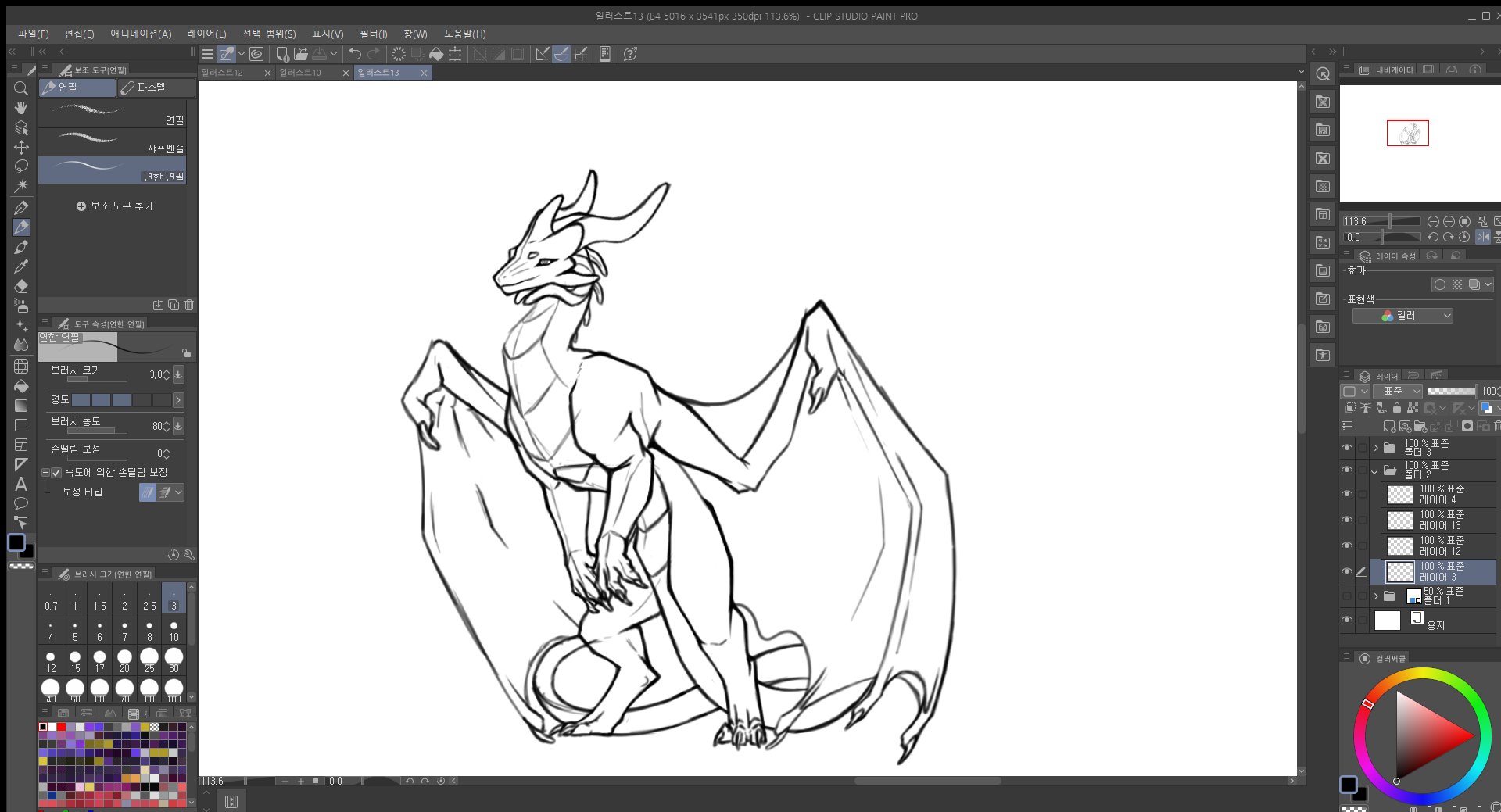Hide 레이어 4 eye icon

click(x=1347, y=494)
